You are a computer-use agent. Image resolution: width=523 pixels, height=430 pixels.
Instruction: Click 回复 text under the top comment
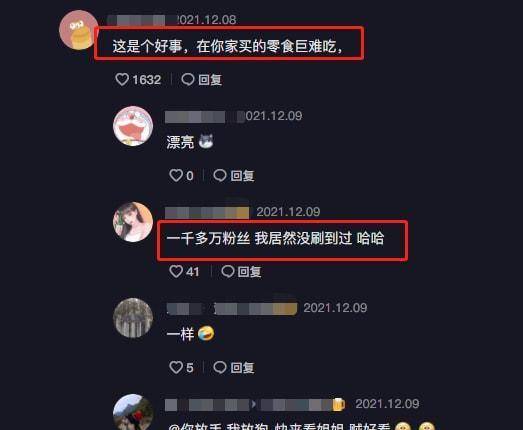coord(210,80)
